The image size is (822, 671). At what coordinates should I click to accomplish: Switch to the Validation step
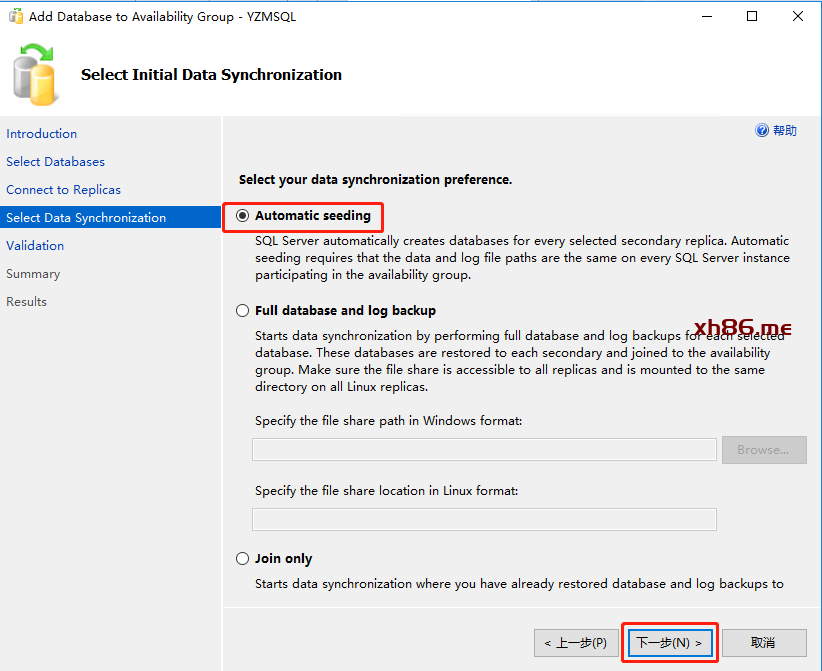[35, 246]
